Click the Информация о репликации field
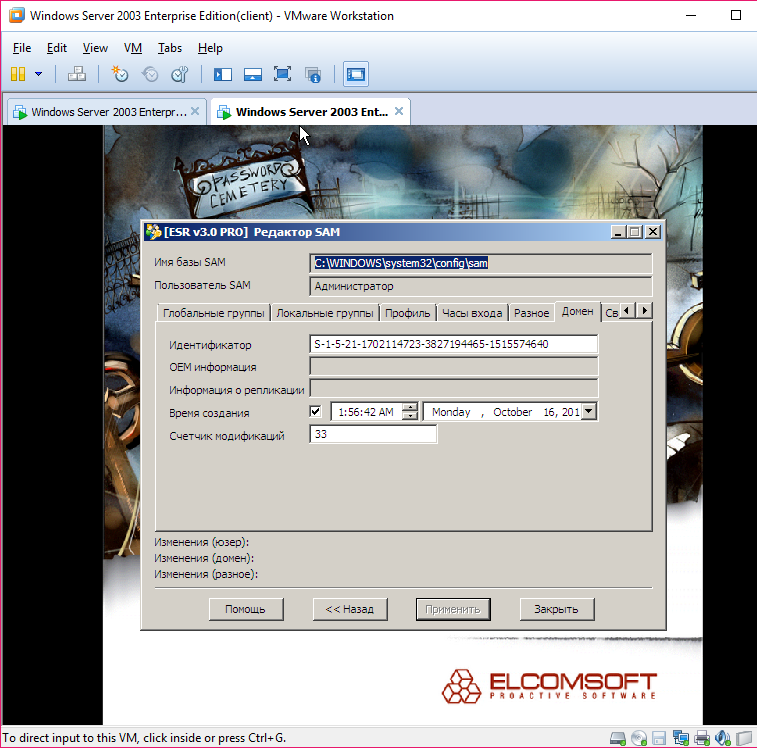Image resolution: width=757 pixels, height=748 pixels. (453, 388)
